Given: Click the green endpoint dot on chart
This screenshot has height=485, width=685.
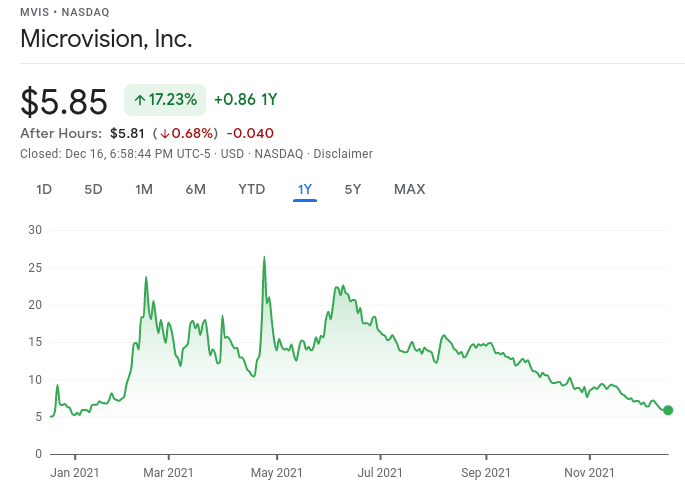Looking at the screenshot, I should tap(668, 410).
